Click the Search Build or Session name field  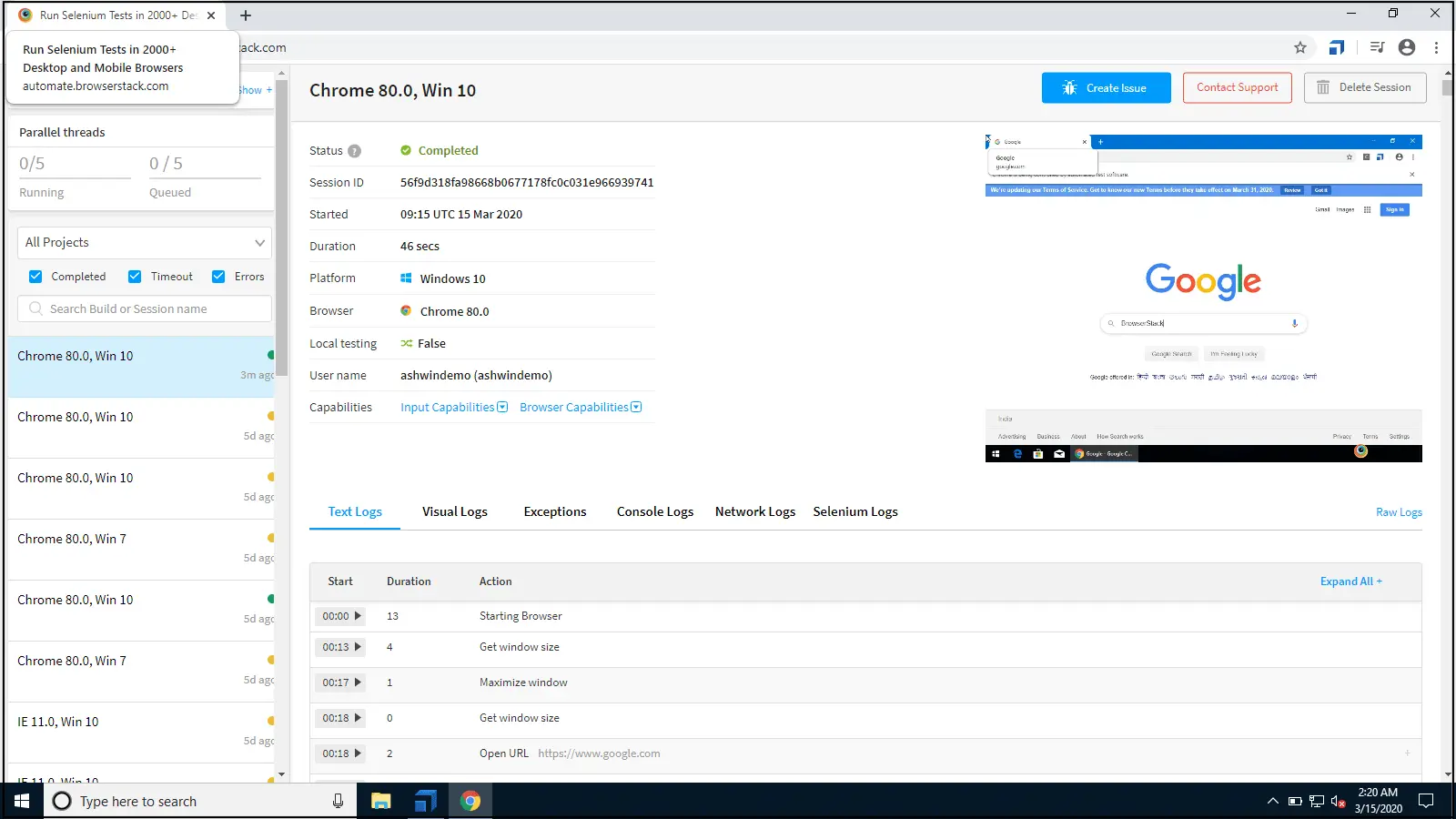click(x=145, y=309)
